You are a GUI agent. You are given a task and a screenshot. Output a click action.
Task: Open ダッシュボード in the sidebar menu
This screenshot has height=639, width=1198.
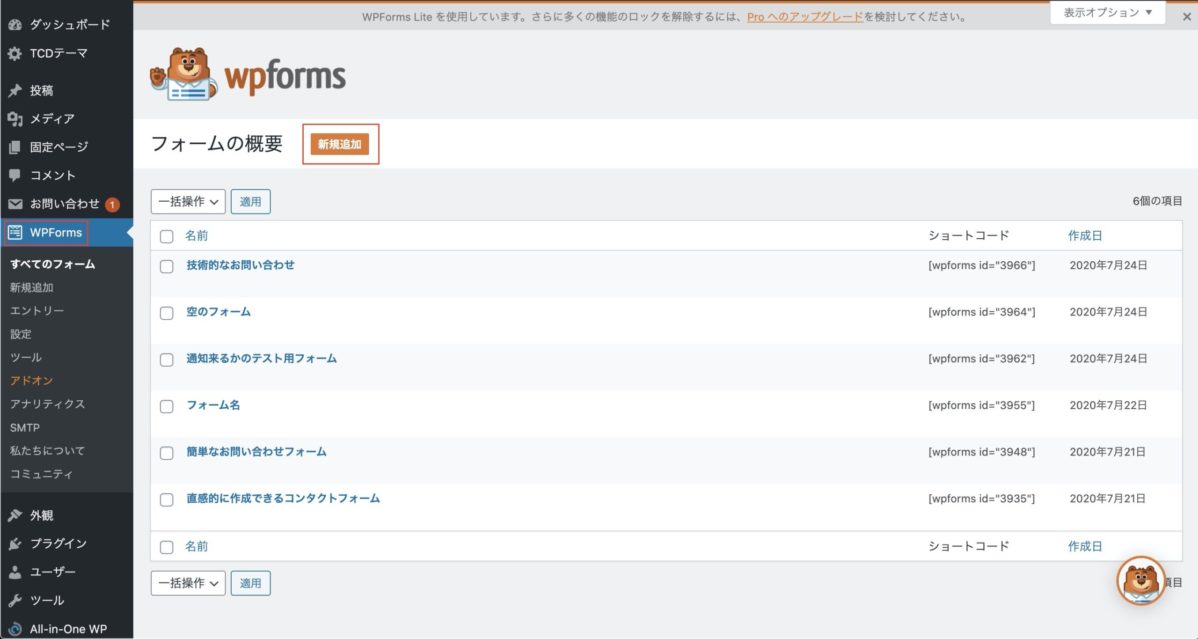click(70, 24)
